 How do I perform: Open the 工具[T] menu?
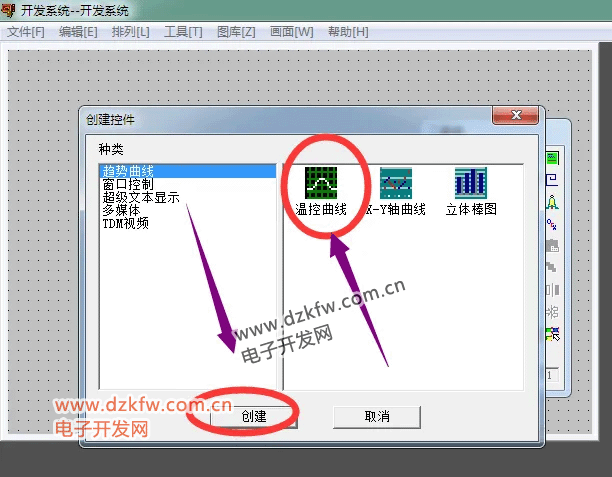(x=183, y=32)
